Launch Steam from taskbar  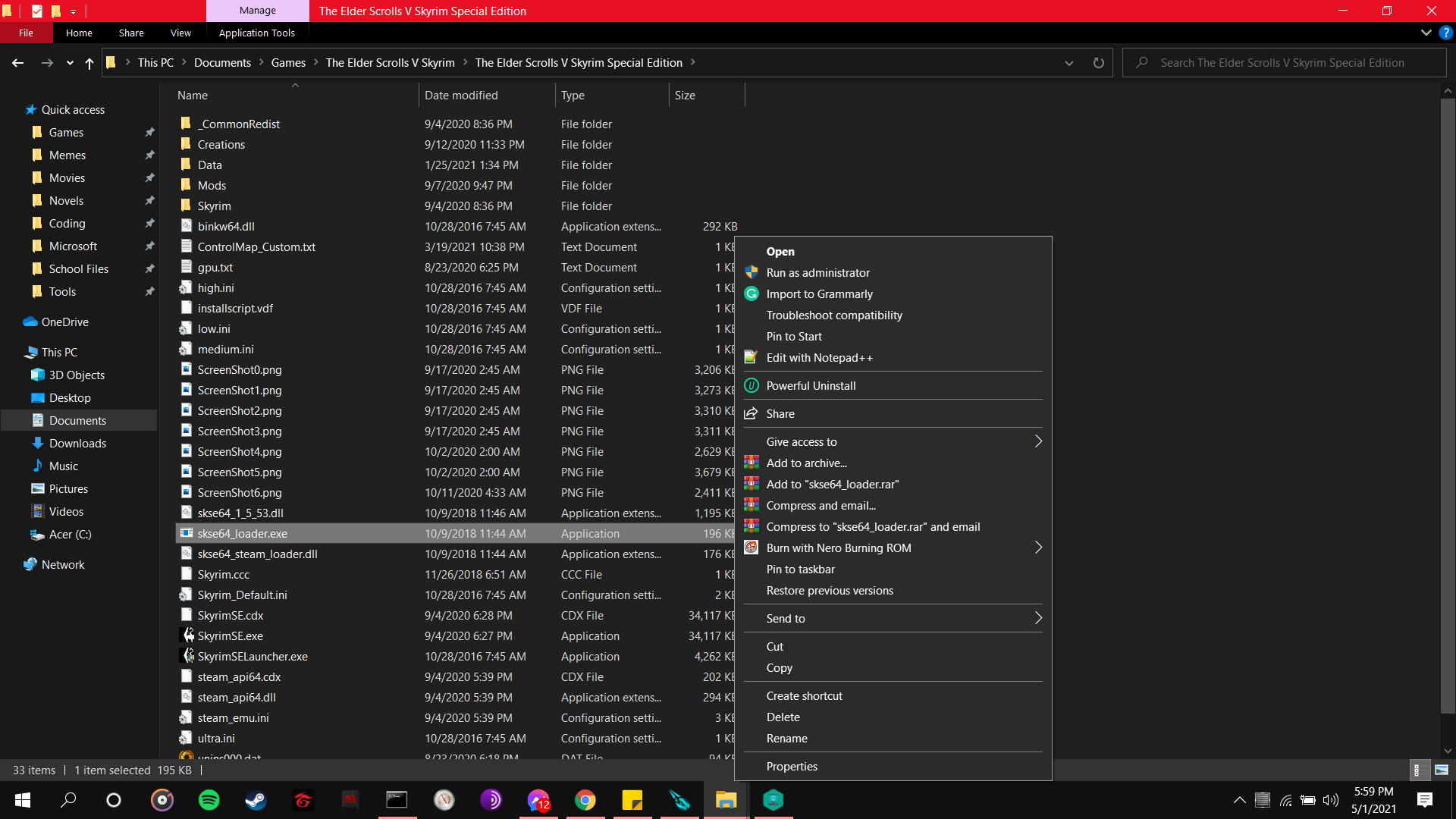(x=256, y=799)
